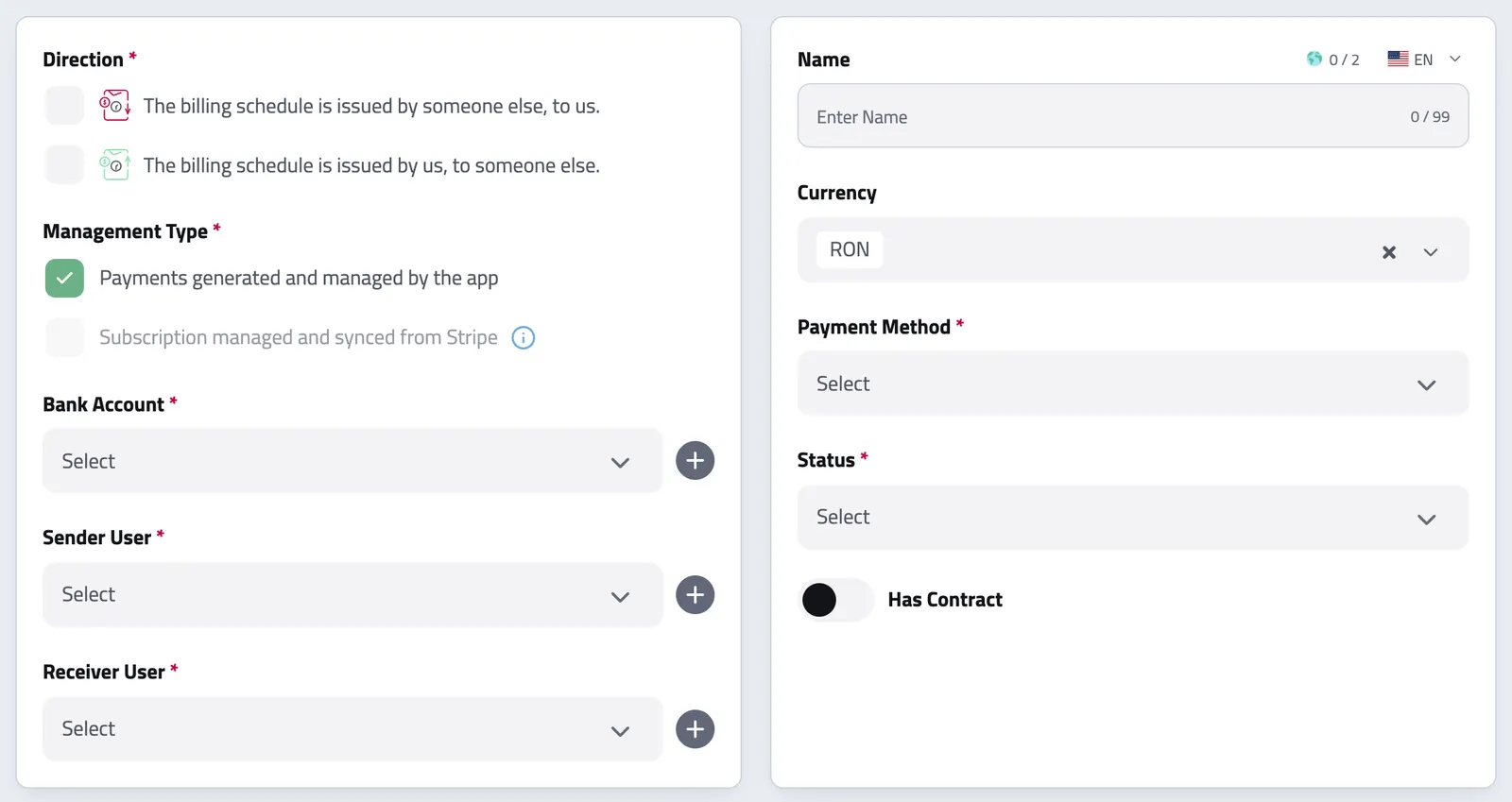This screenshot has height=802, width=1512.
Task: Uncheck Payments generated and managed by app
Action: (64, 278)
